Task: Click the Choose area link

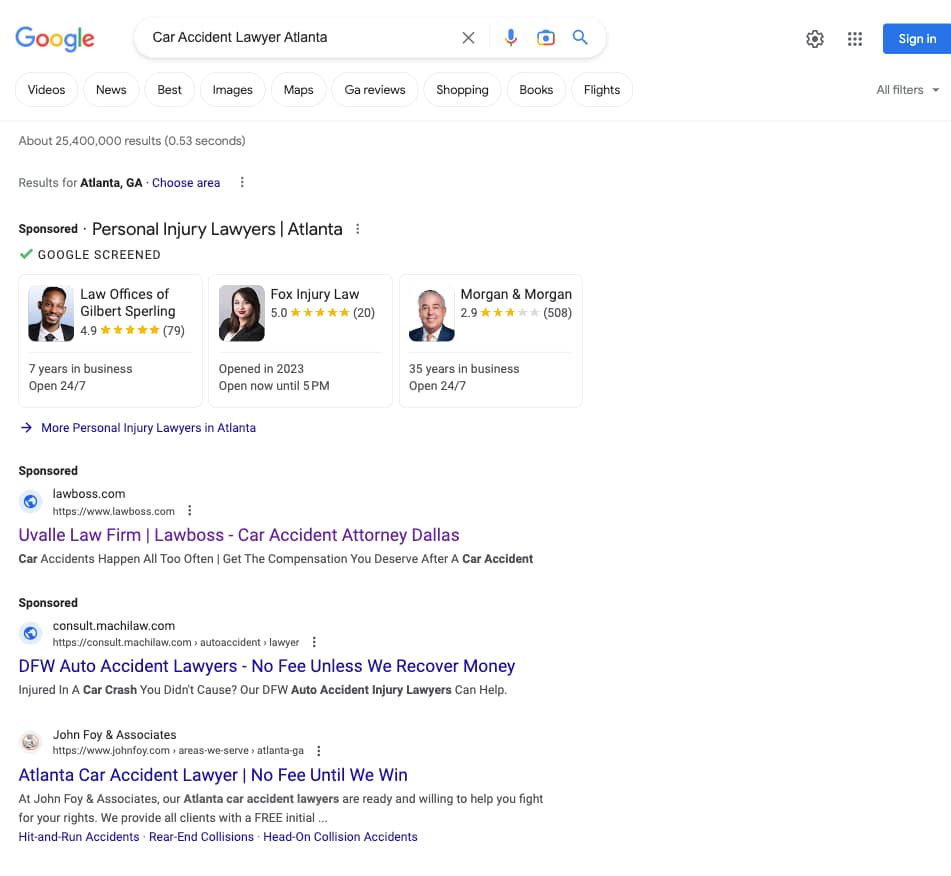Action: pos(186,183)
